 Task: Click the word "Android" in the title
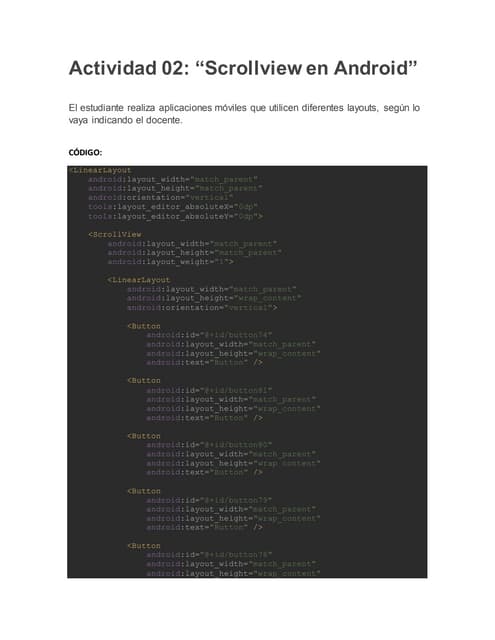(x=371, y=68)
